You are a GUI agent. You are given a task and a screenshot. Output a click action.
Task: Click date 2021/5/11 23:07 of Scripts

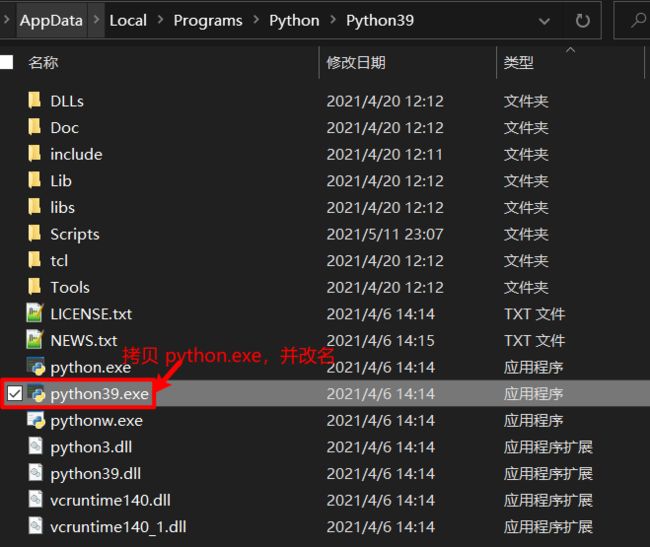(x=385, y=234)
